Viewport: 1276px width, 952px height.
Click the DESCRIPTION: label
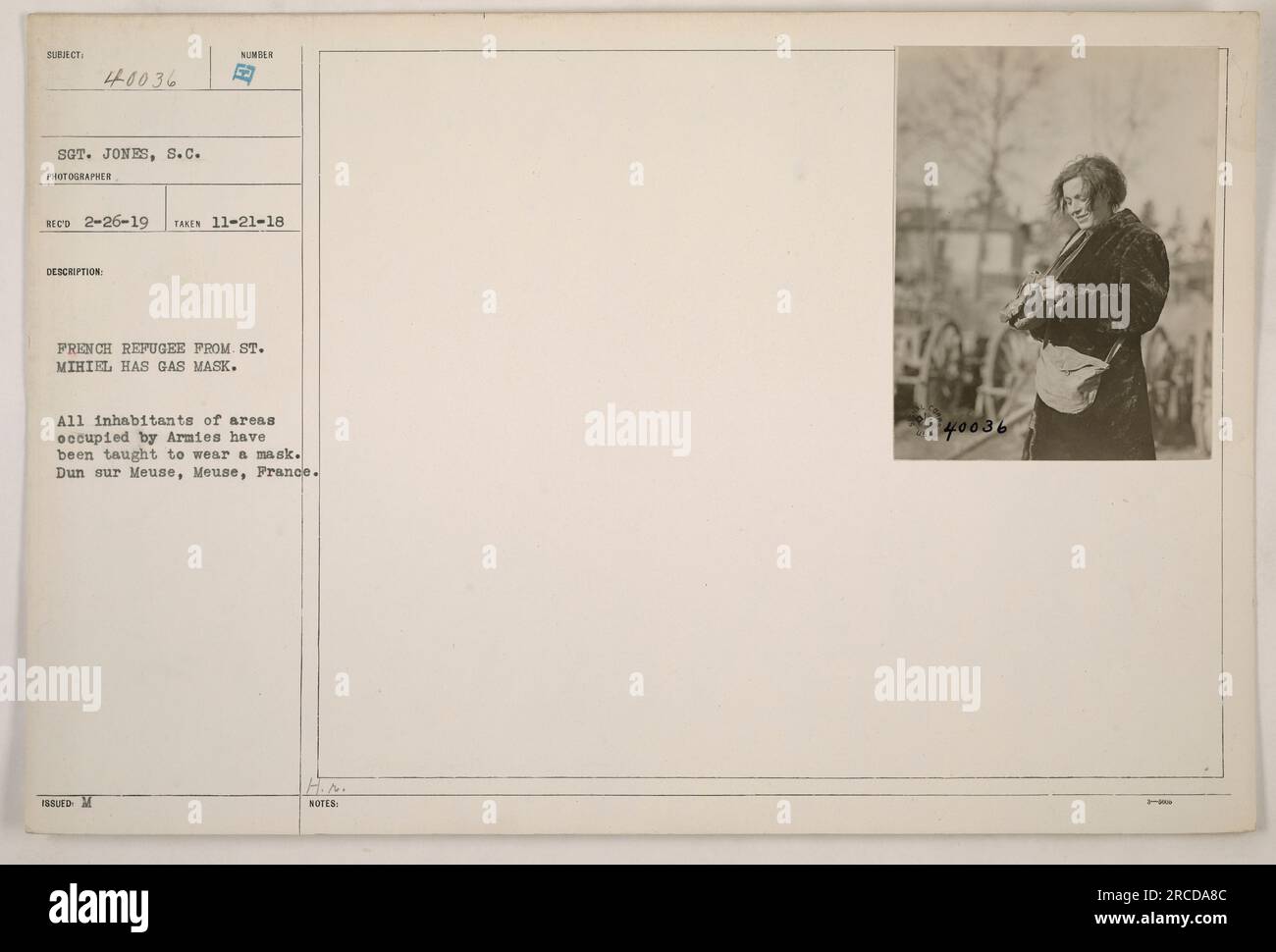pos(74,274)
